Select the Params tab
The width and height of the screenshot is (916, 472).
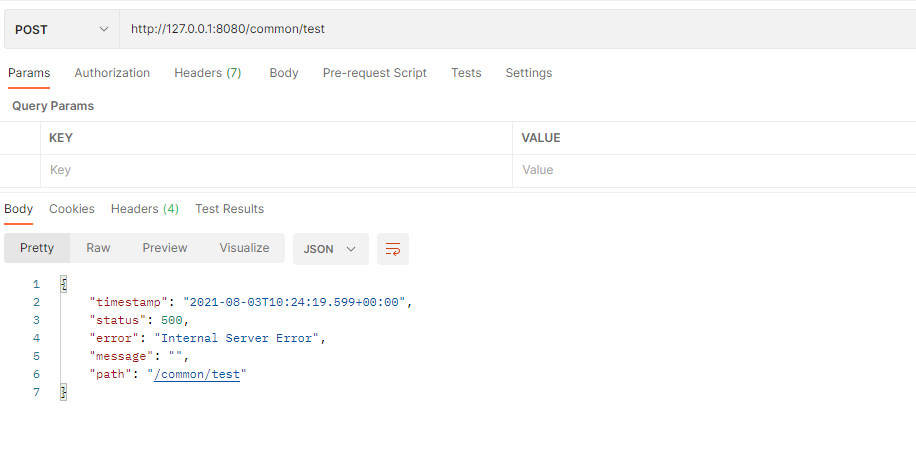[29, 73]
